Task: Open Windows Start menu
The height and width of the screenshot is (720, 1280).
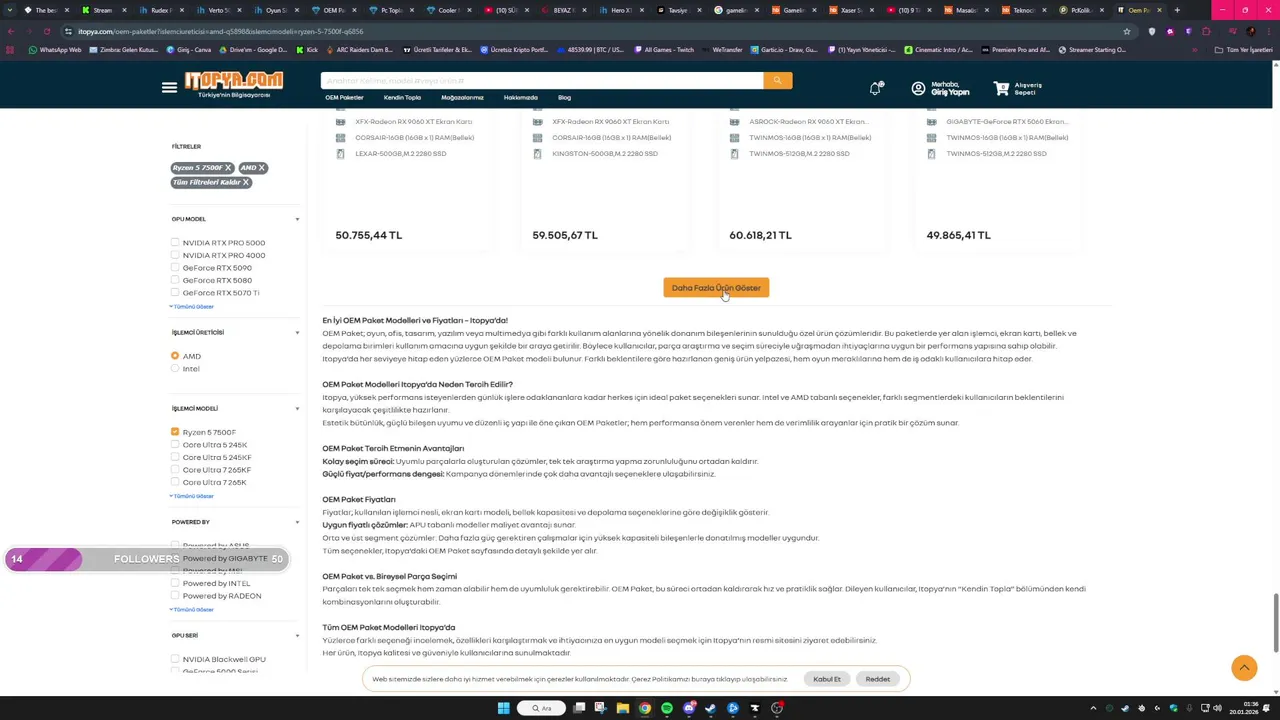Action: click(x=504, y=708)
